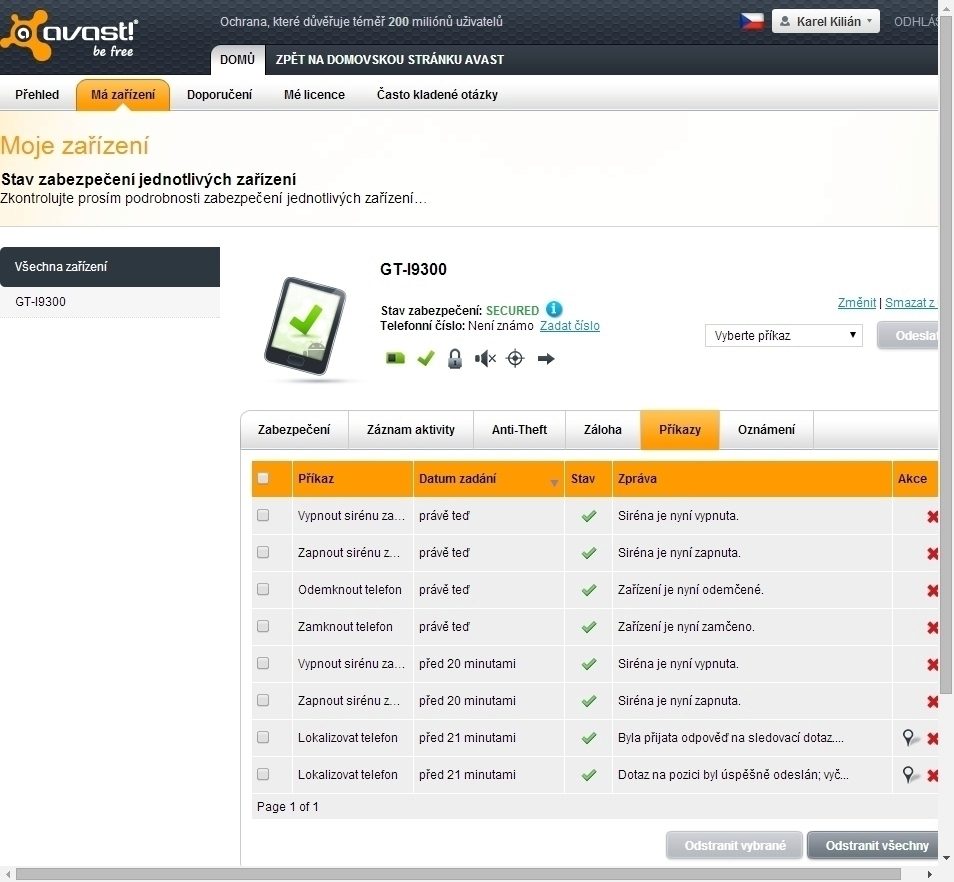This screenshot has height=882, width=954.
Task: Click the green checkmark status icon under device
Action: [x=426, y=358]
